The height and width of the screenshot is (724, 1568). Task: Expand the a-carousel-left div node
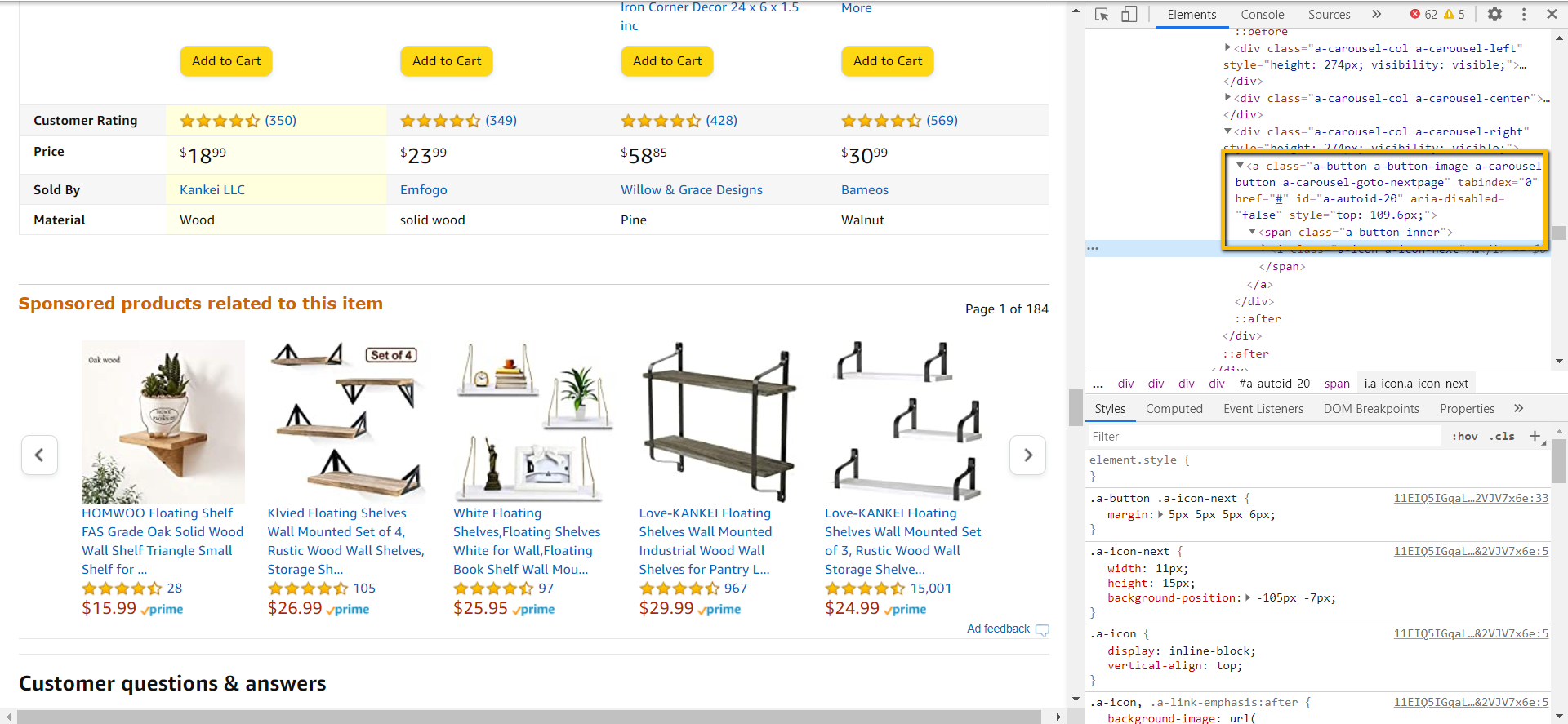tap(1227, 48)
